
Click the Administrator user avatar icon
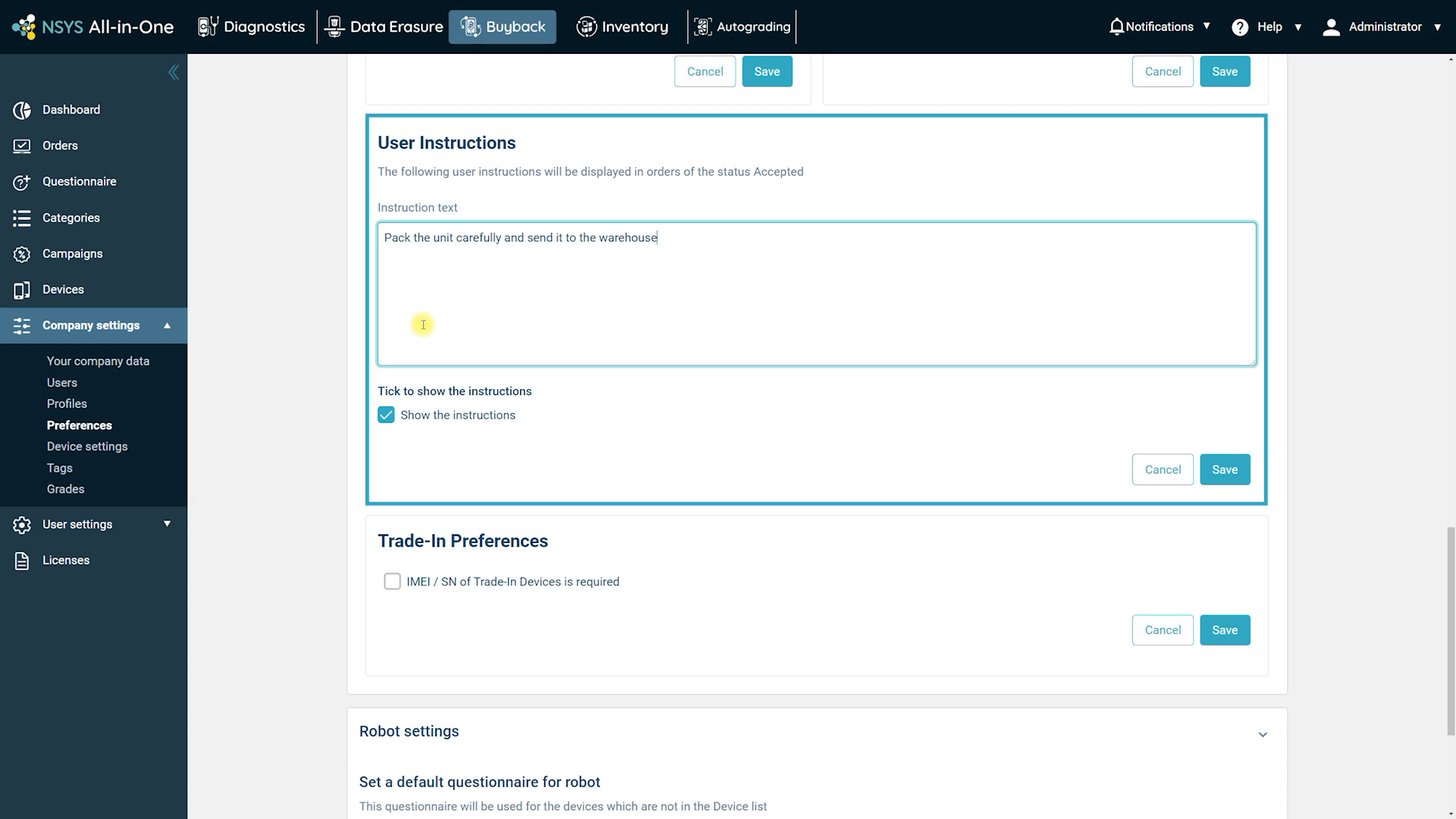coord(1331,27)
